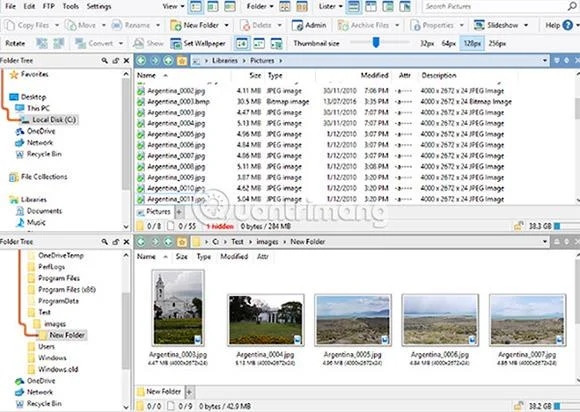Switch to the Pictures tab
Image resolution: width=580 pixels, height=412 pixels.
click(154, 212)
